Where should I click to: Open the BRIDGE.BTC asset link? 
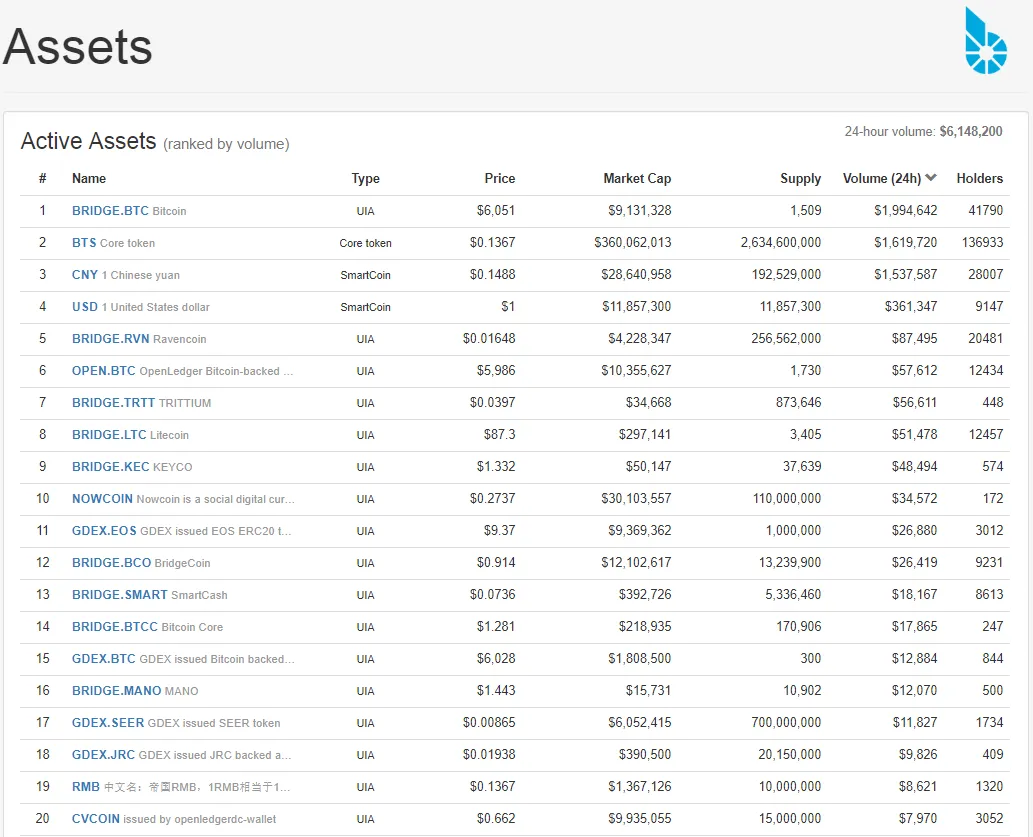click(x=110, y=211)
